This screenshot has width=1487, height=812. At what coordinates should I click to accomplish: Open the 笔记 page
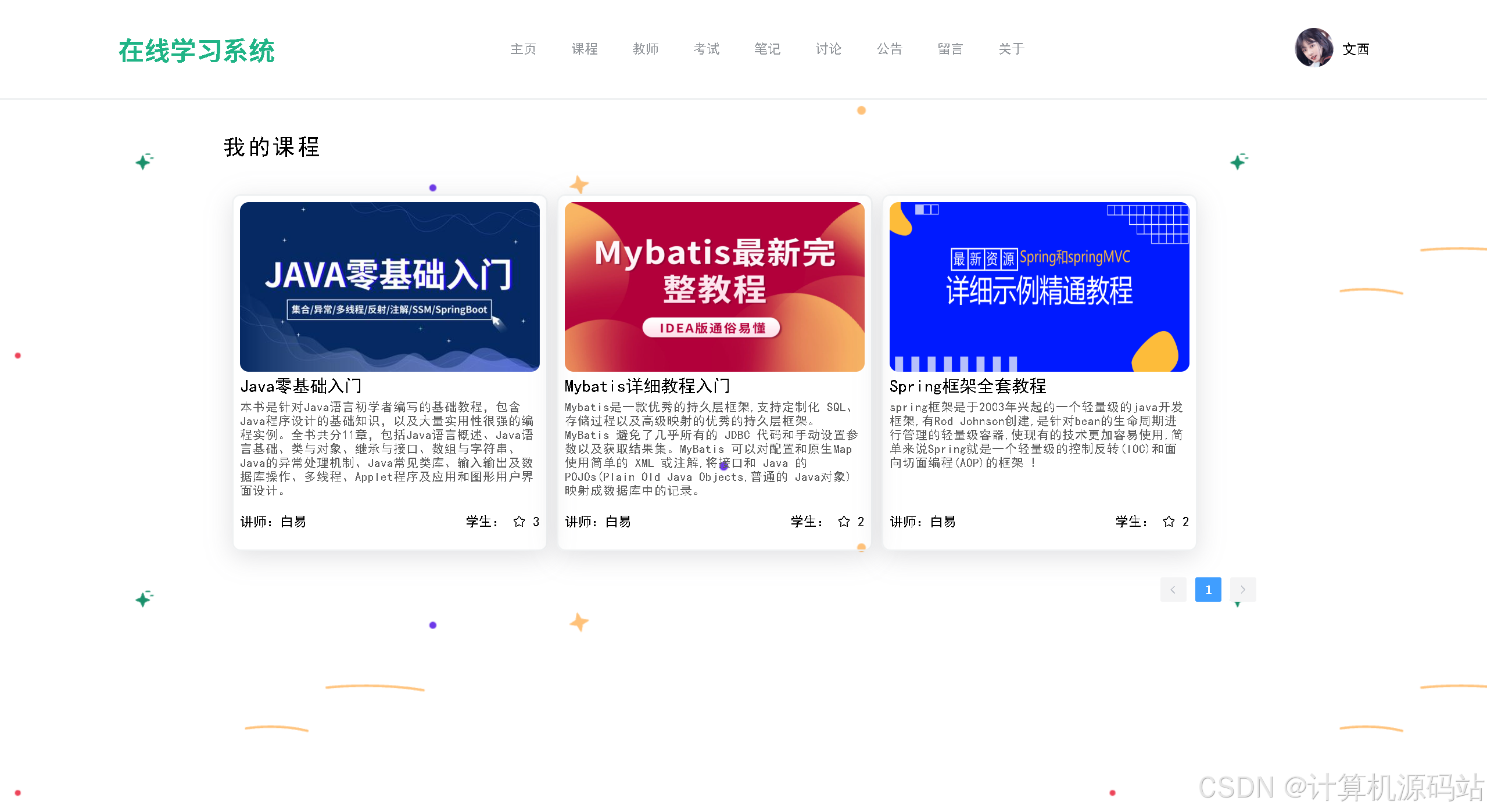tap(766, 49)
